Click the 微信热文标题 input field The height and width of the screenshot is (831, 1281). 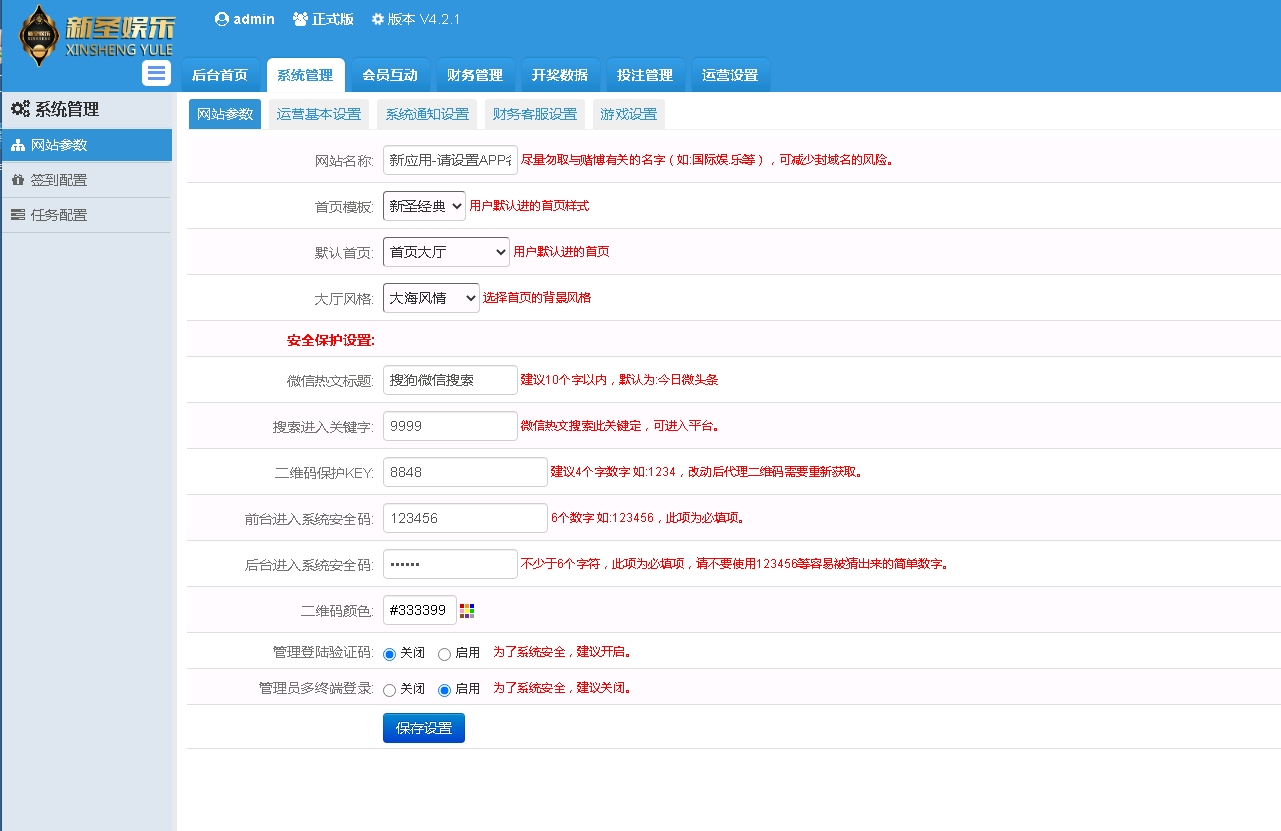[450, 380]
